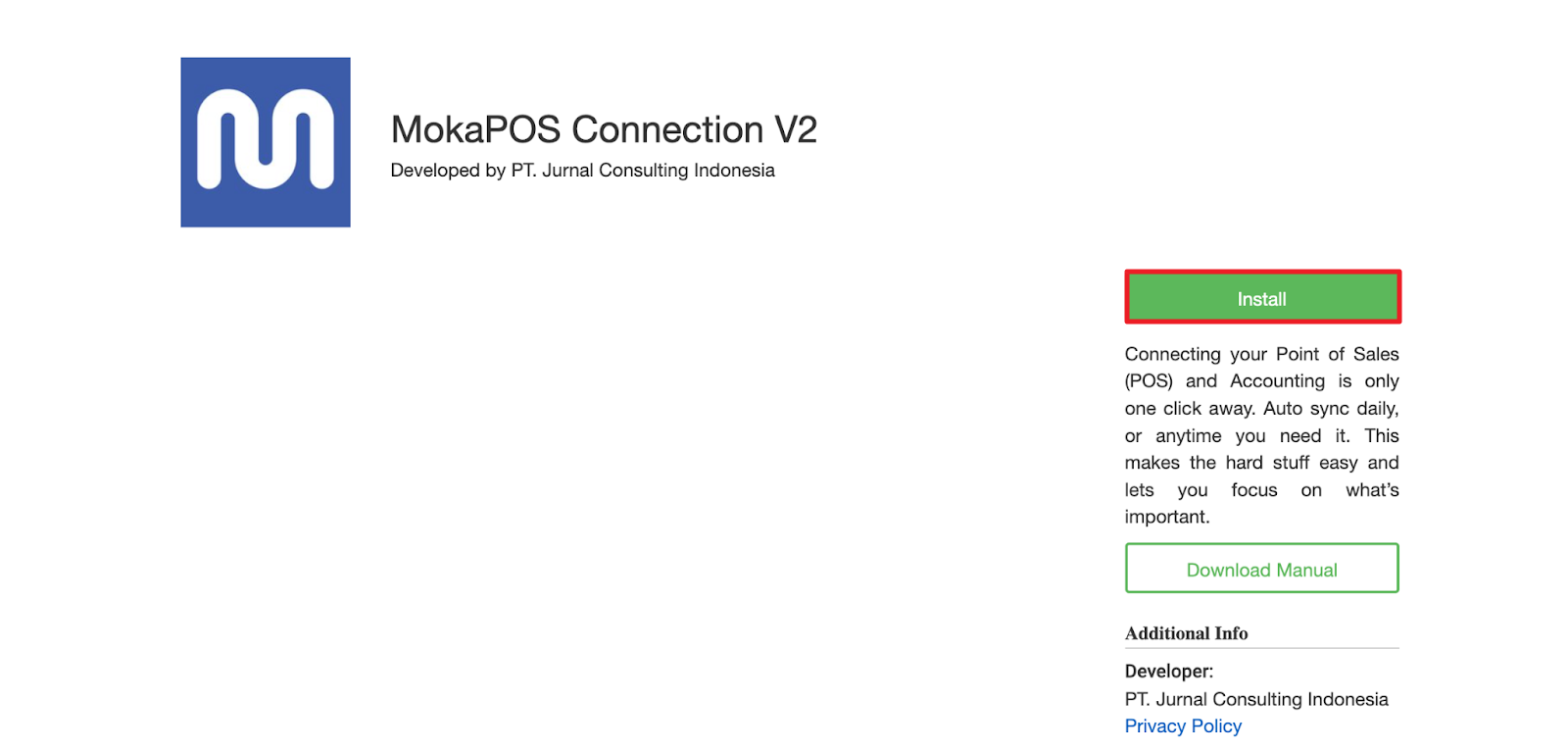Download the app manual
Screen dimensions: 1568x750
tap(1262, 569)
